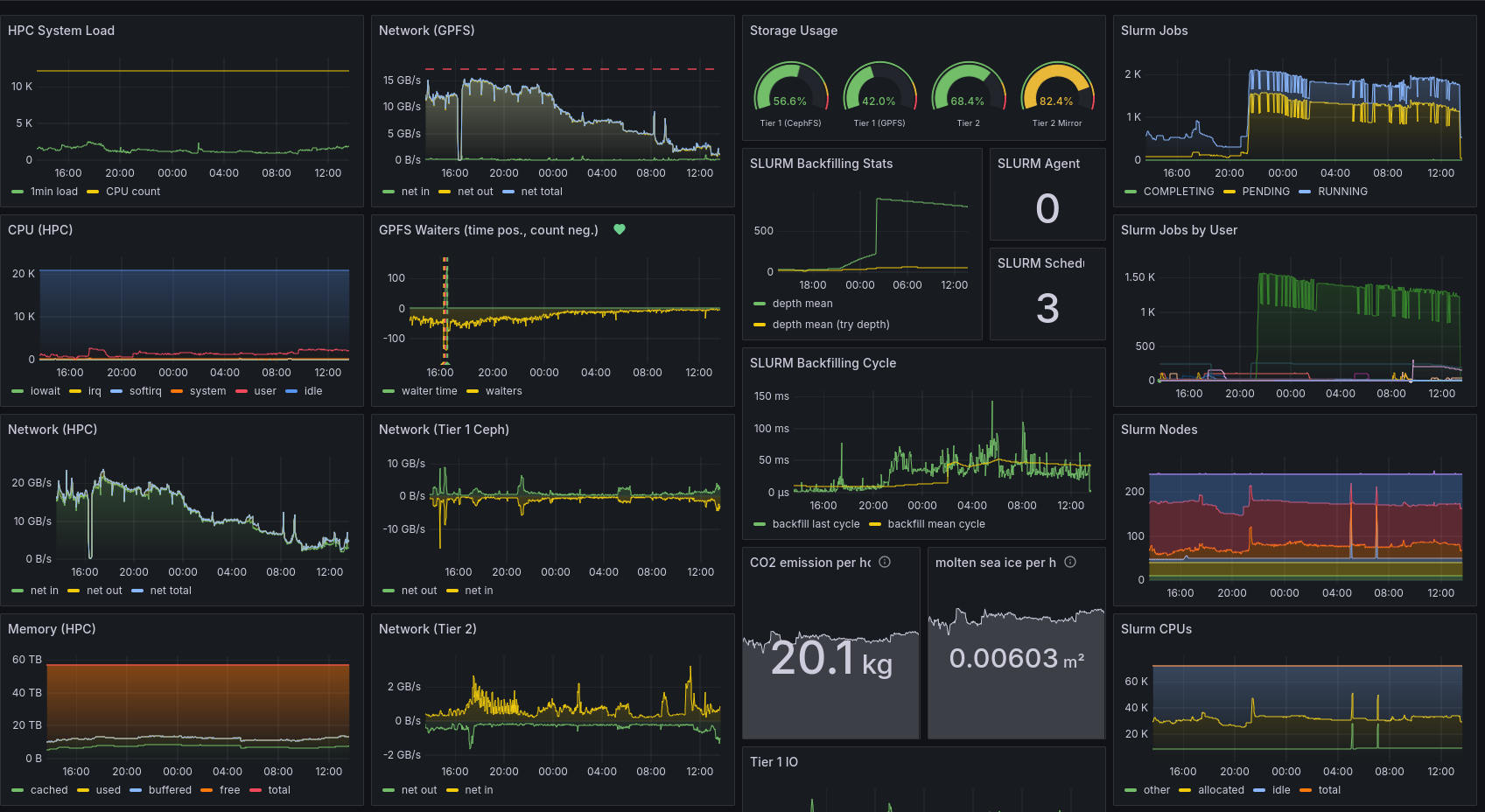Open the Slurm Jobs panel title menu

pyautogui.click(x=1154, y=31)
